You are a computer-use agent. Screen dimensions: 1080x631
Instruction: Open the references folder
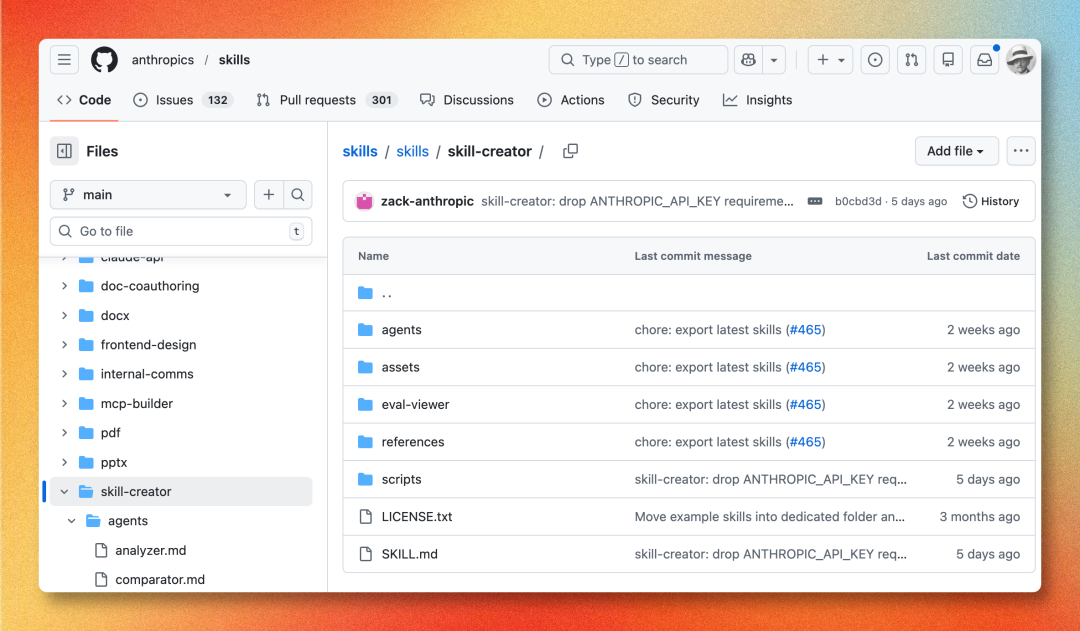[413, 442]
